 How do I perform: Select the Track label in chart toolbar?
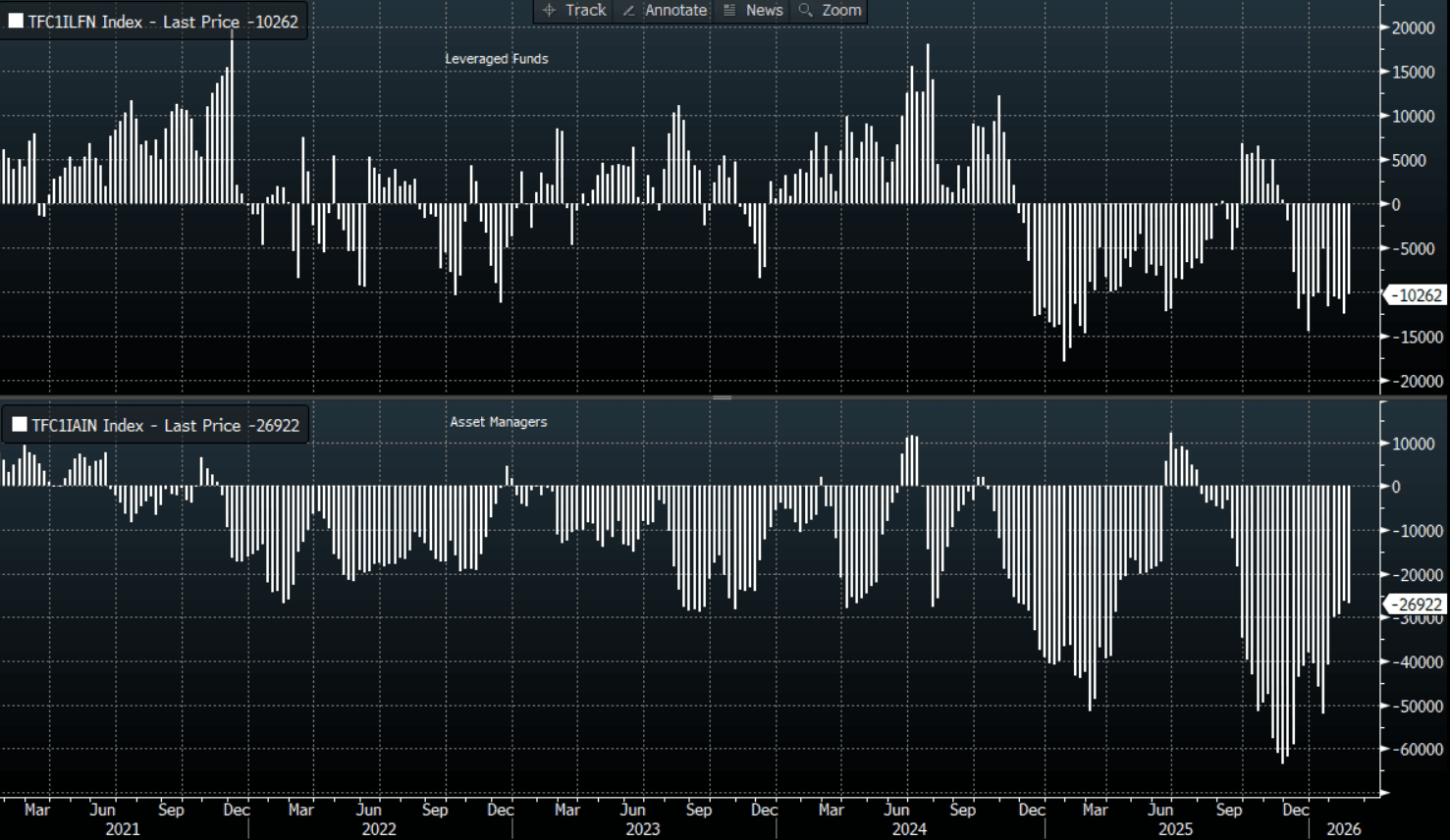coord(585,10)
